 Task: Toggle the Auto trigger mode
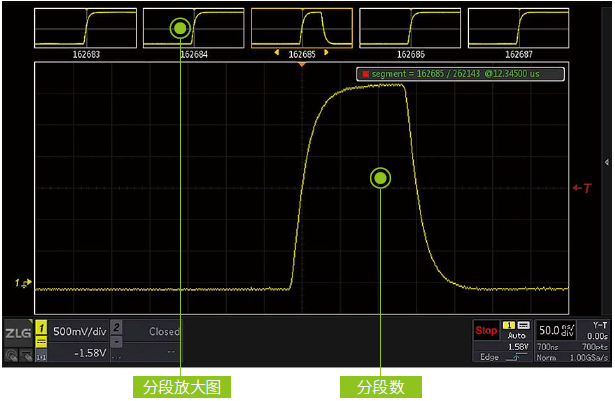(518, 336)
